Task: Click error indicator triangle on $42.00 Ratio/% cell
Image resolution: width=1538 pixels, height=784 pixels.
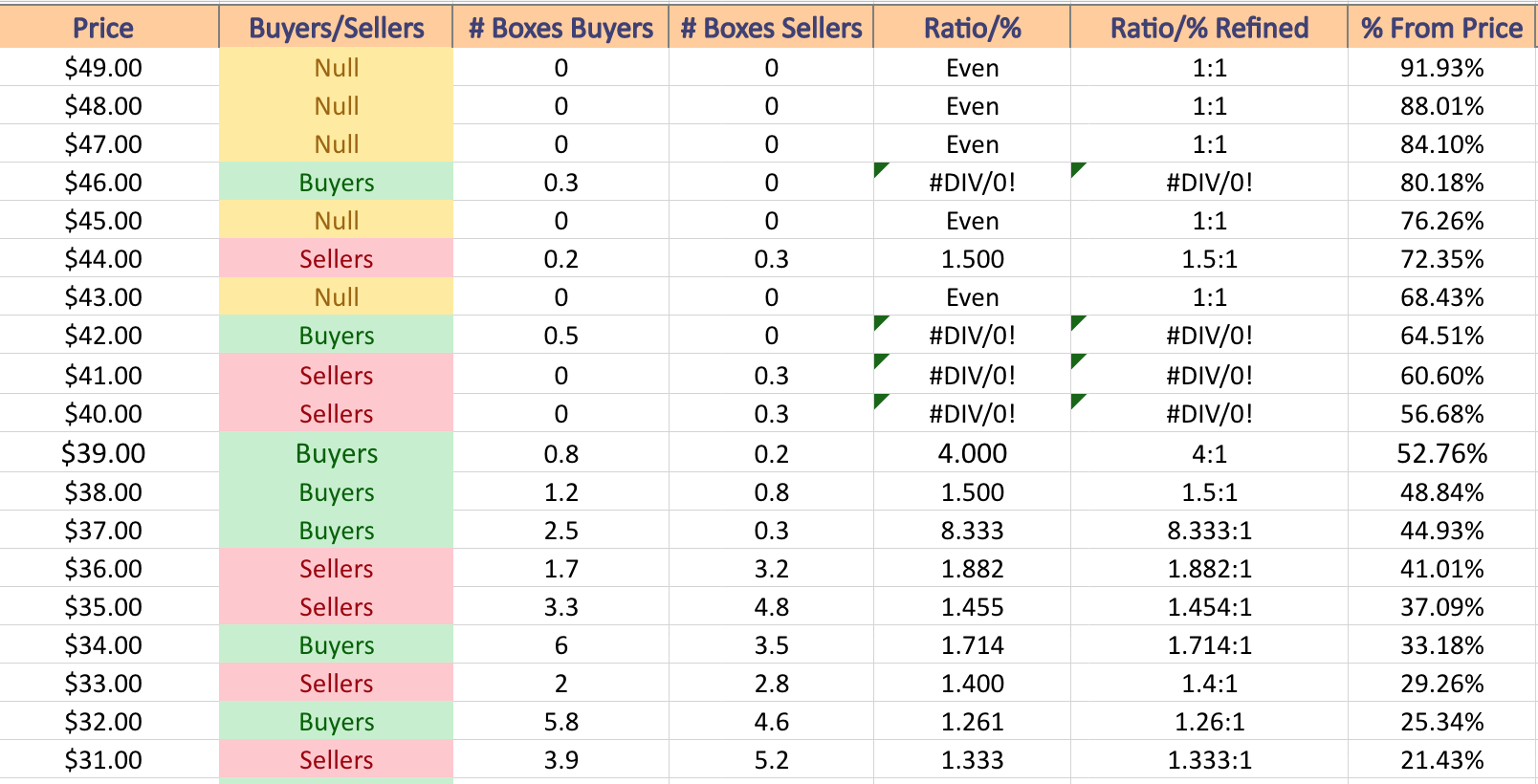Action: click(880, 321)
